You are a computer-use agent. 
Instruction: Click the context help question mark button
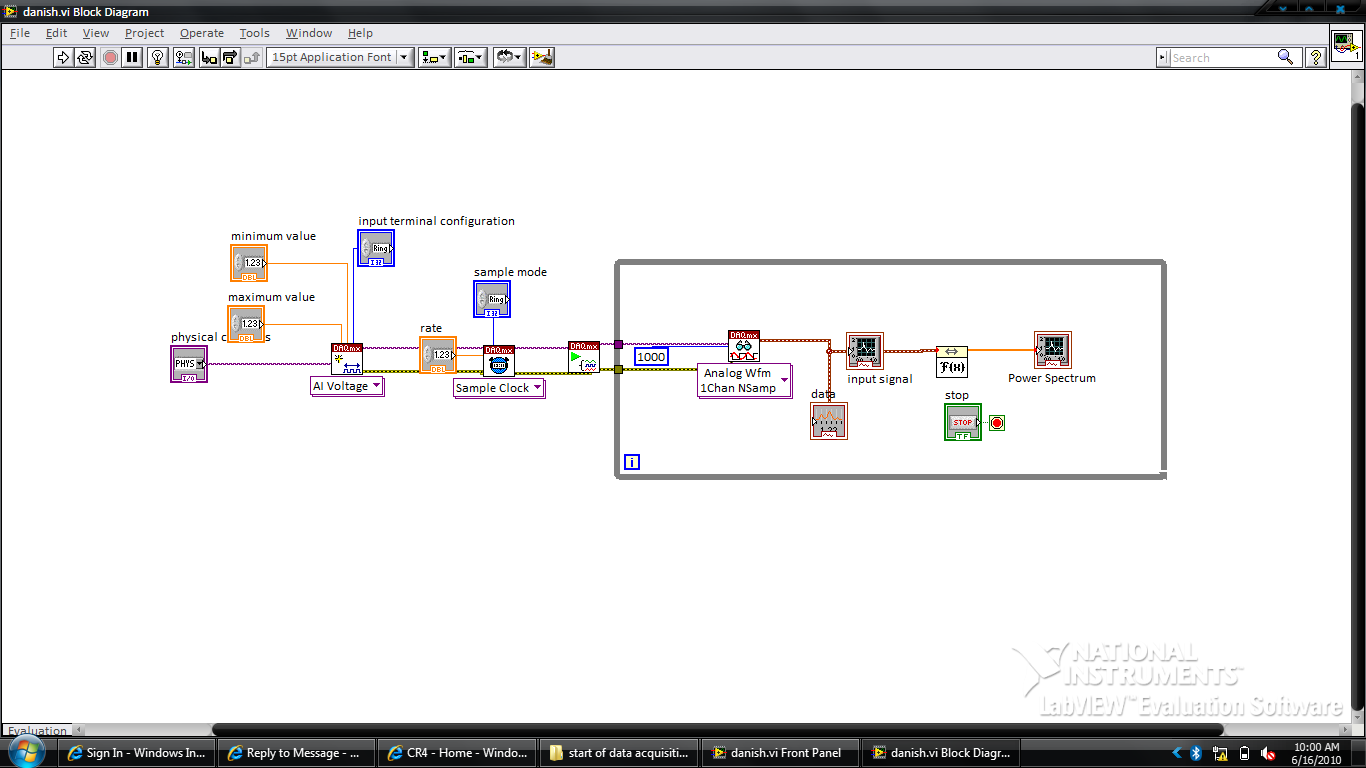click(x=1316, y=57)
